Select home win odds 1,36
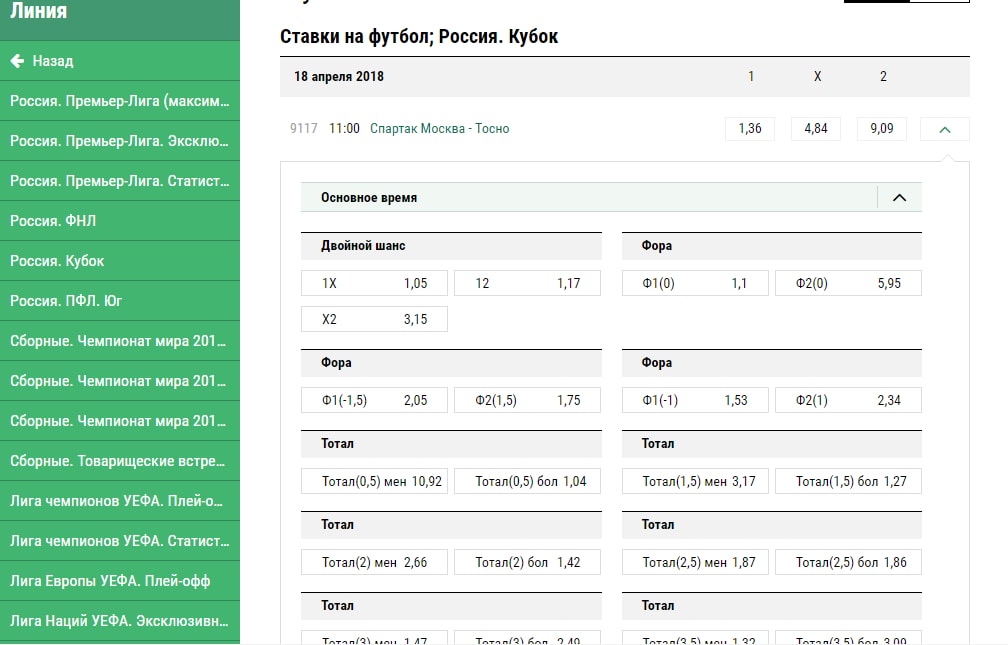Image resolution: width=1008 pixels, height=645 pixels. click(x=750, y=129)
